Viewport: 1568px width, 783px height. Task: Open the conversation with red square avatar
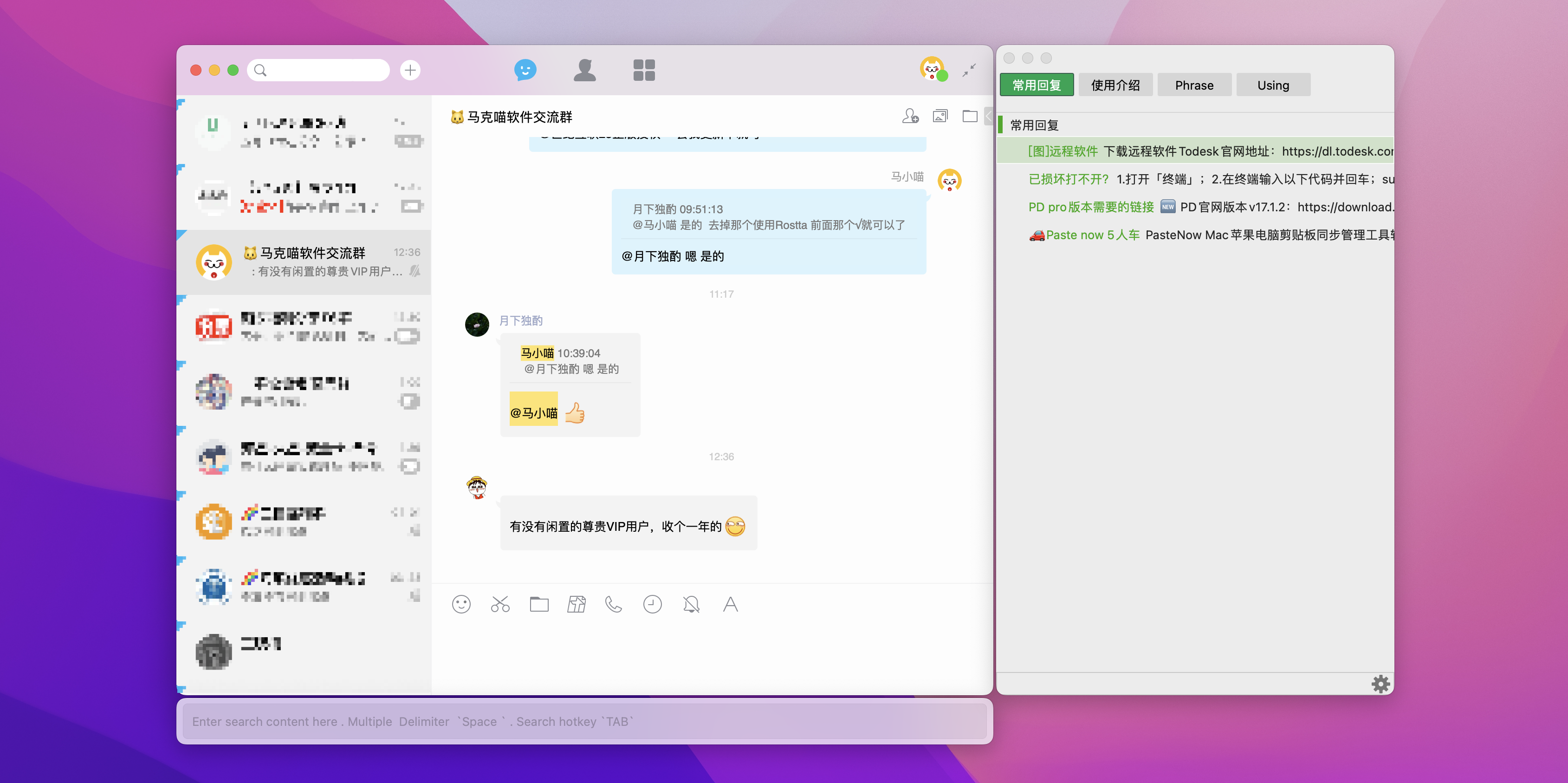click(304, 327)
